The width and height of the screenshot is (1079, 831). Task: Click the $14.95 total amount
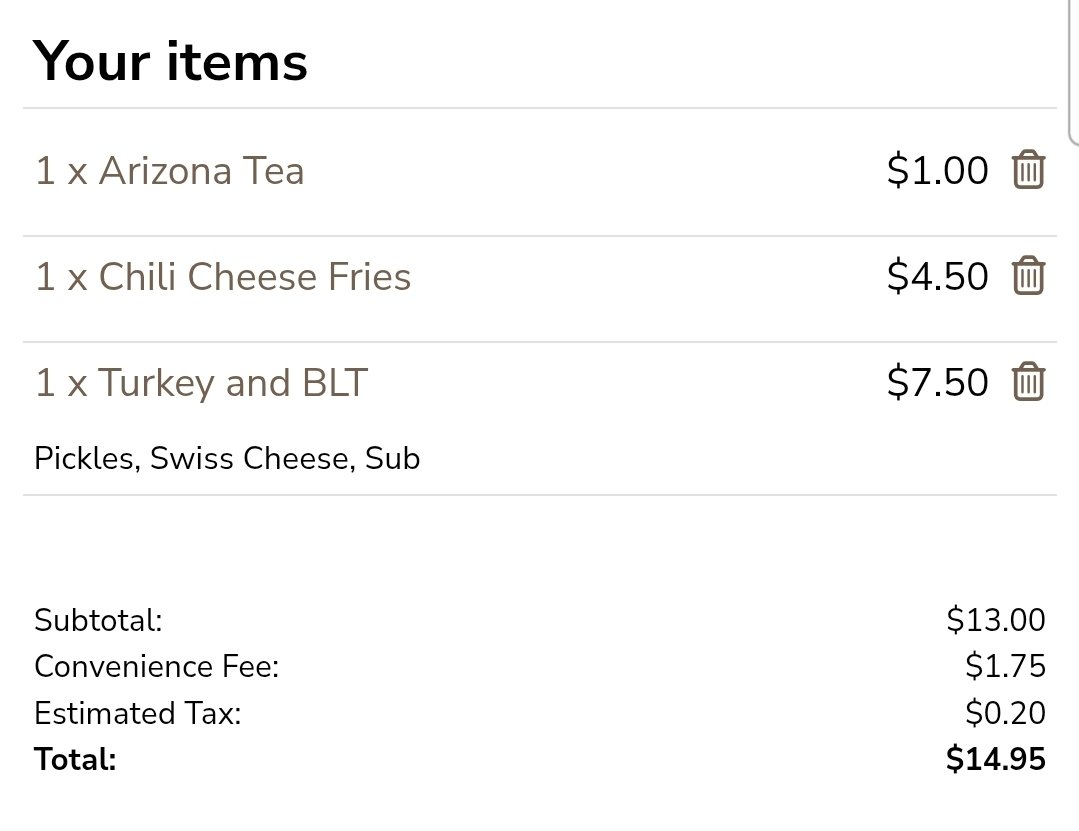pos(995,760)
